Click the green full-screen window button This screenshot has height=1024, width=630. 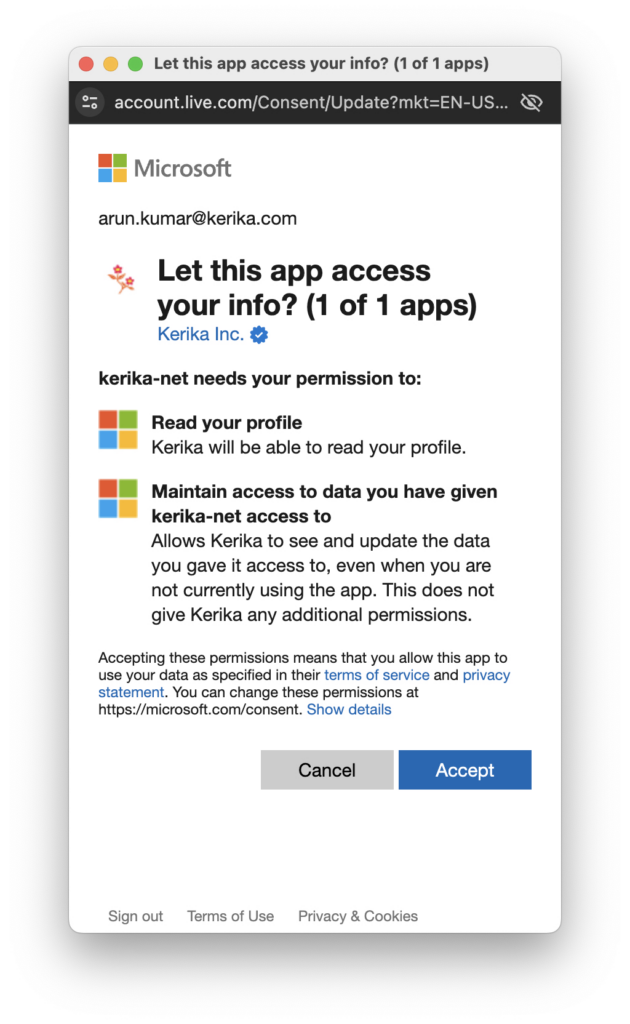click(136, 64)
